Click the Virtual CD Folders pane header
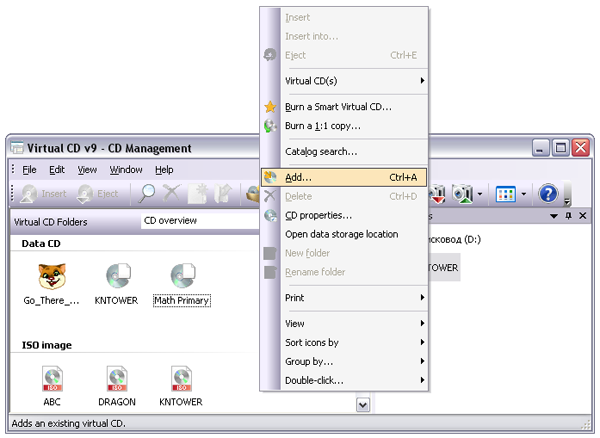This screenshot has height=438, width=600. (x=51, y=222)
